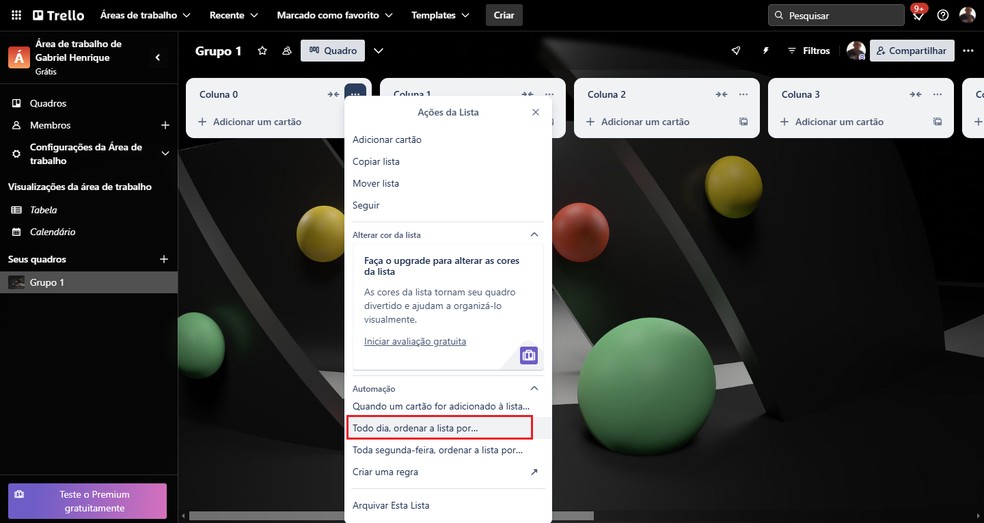Click the purple briefcase upgrade icon
984x523 pixels.
[x=529, y=355]
